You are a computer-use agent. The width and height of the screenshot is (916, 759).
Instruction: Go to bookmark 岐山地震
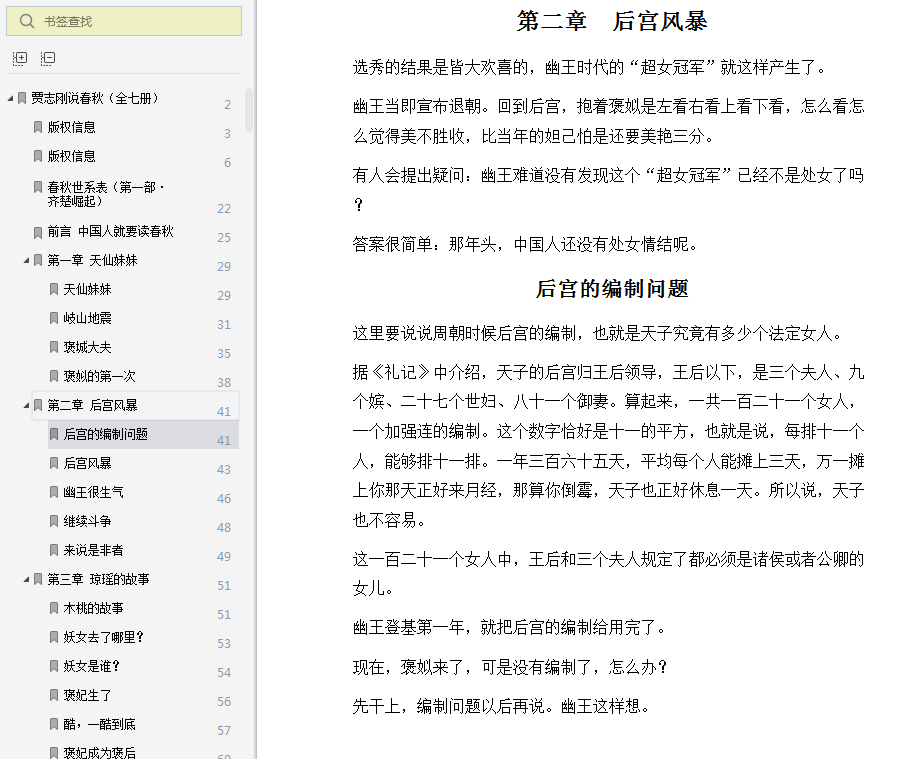[x=88, y=318]
